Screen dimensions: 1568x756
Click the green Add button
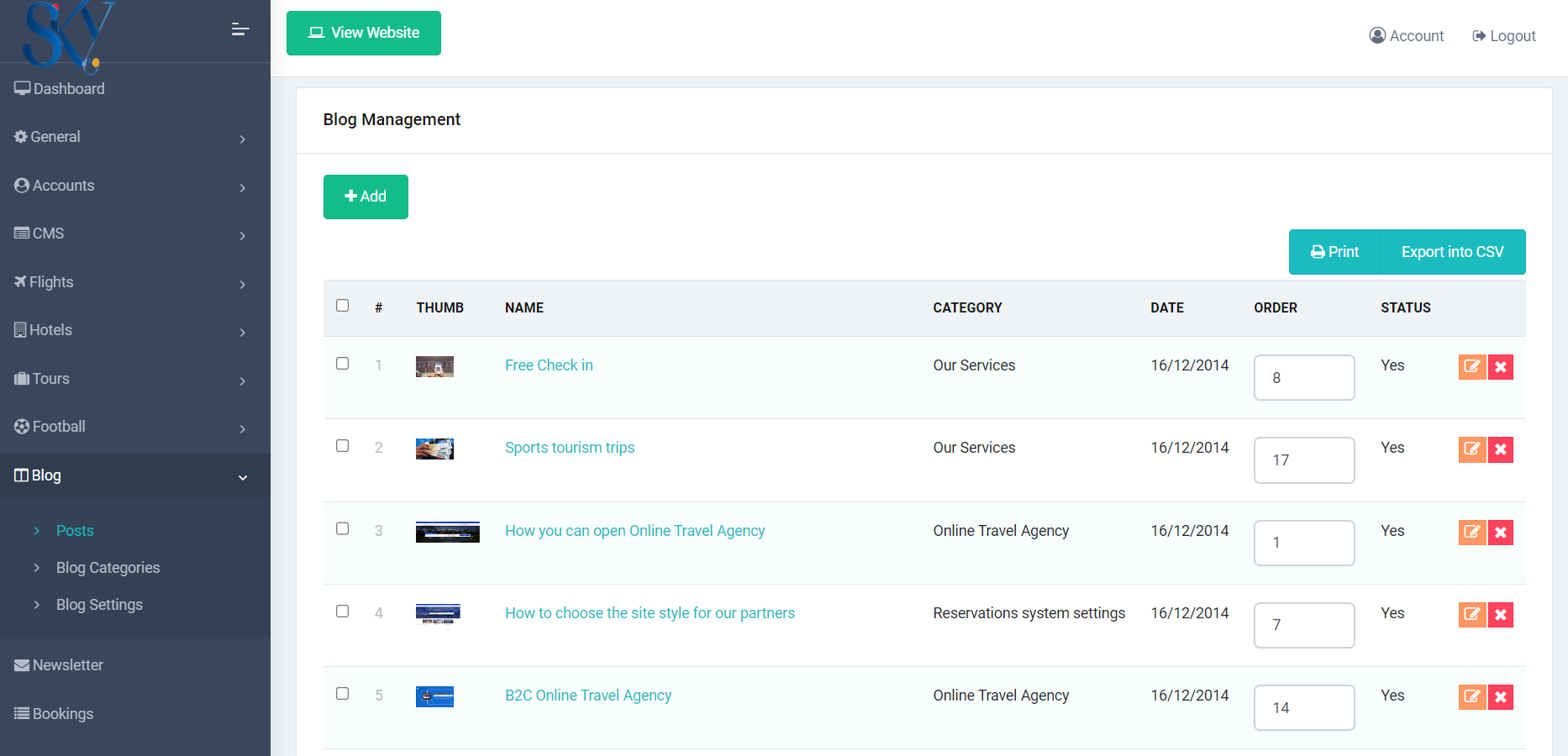pos(366,197)
